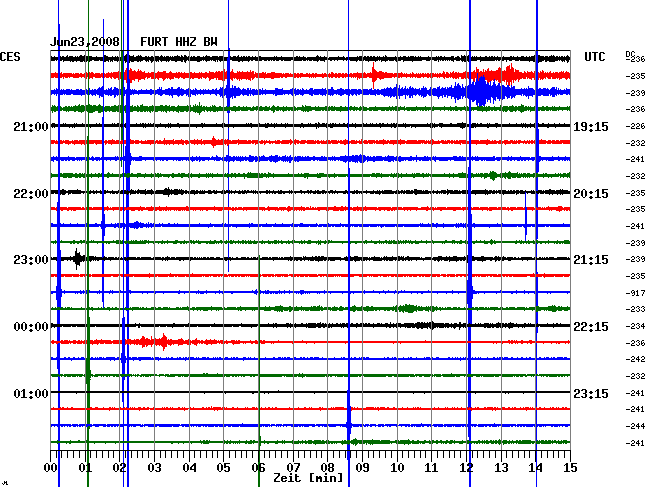Select the station label FURT HHZ BW
The width and height of the screenshot is (650, 494).
click(179, 42)
